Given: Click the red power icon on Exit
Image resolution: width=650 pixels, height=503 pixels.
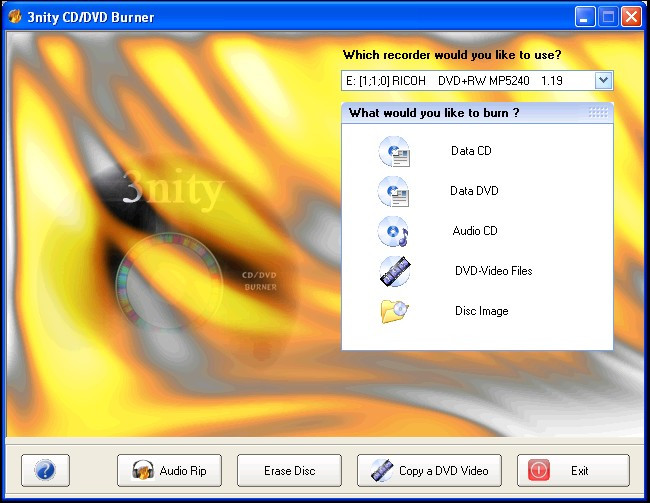Looking at the screenshot, I should (539, 470).
